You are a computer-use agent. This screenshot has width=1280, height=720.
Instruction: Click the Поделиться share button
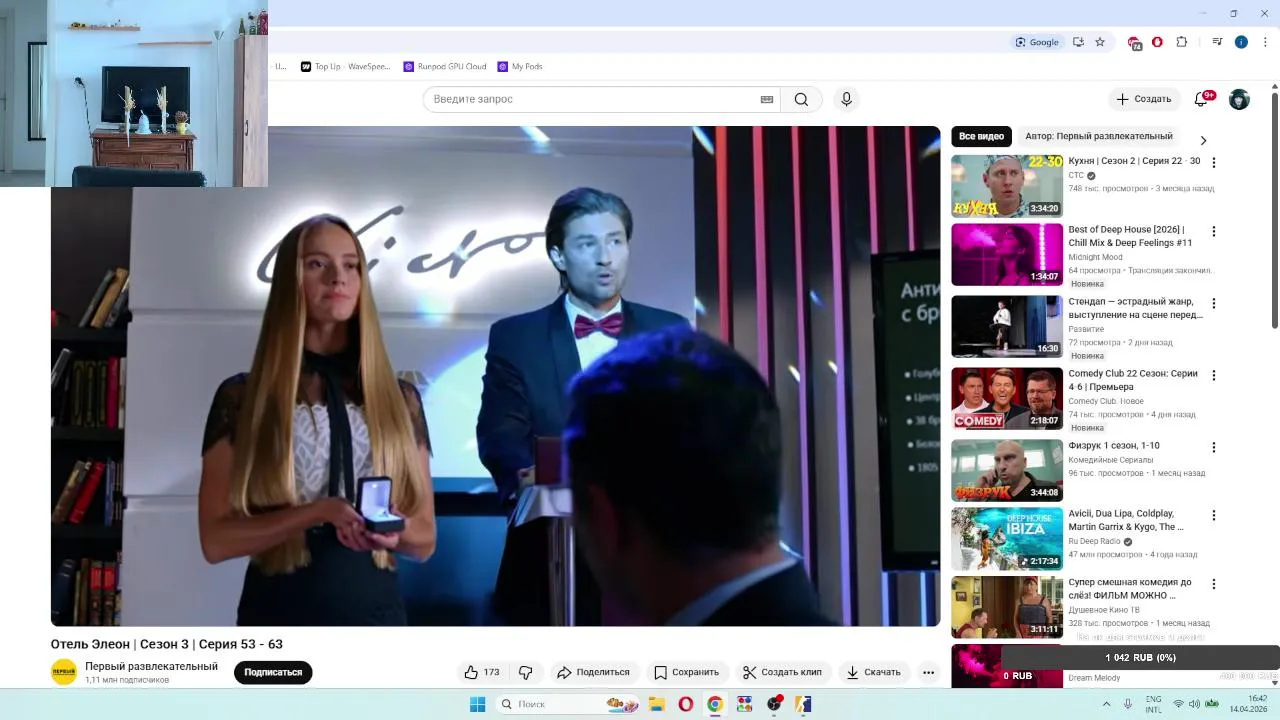594,672
